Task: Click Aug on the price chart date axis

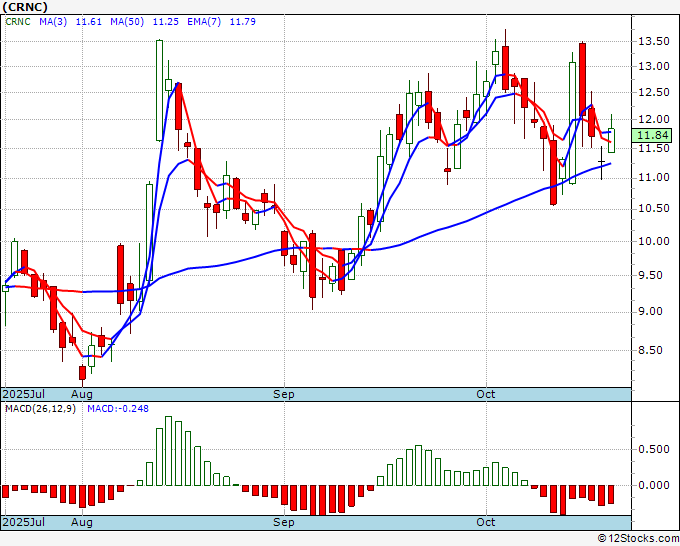Action: click(82, 394)
